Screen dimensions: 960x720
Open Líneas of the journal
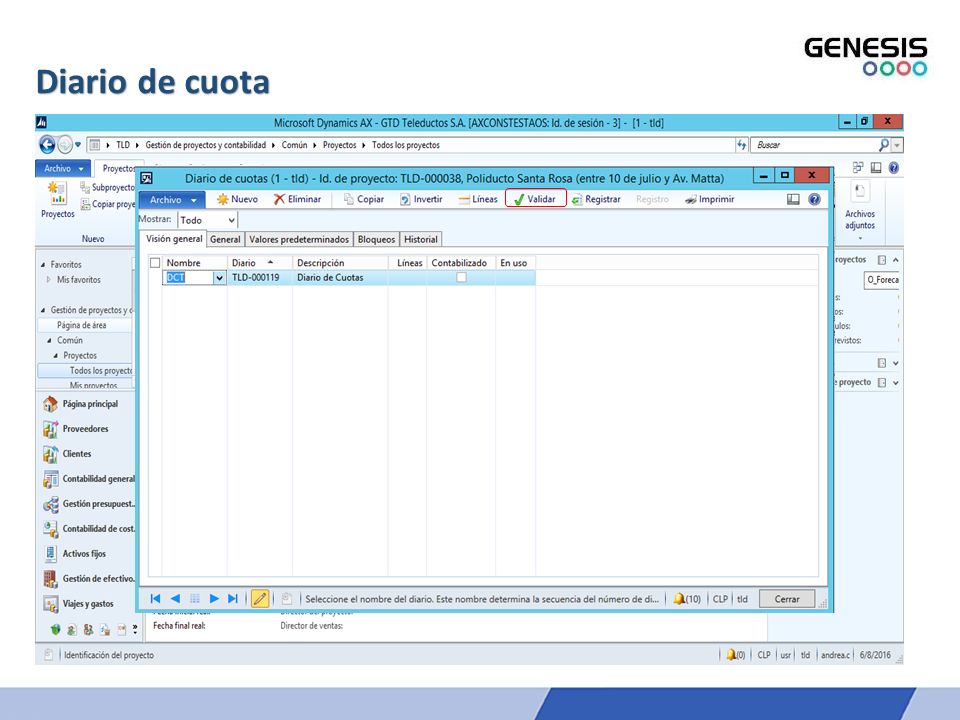(x=478, y=199)
